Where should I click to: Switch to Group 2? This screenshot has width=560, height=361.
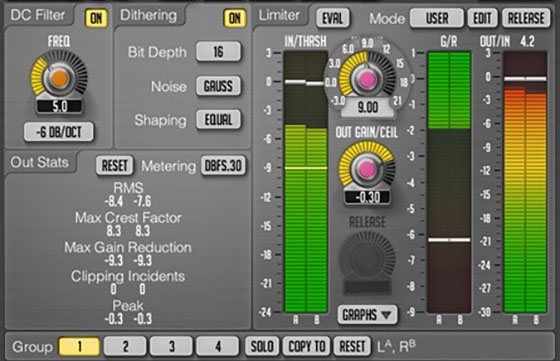(x=125, y=346)
